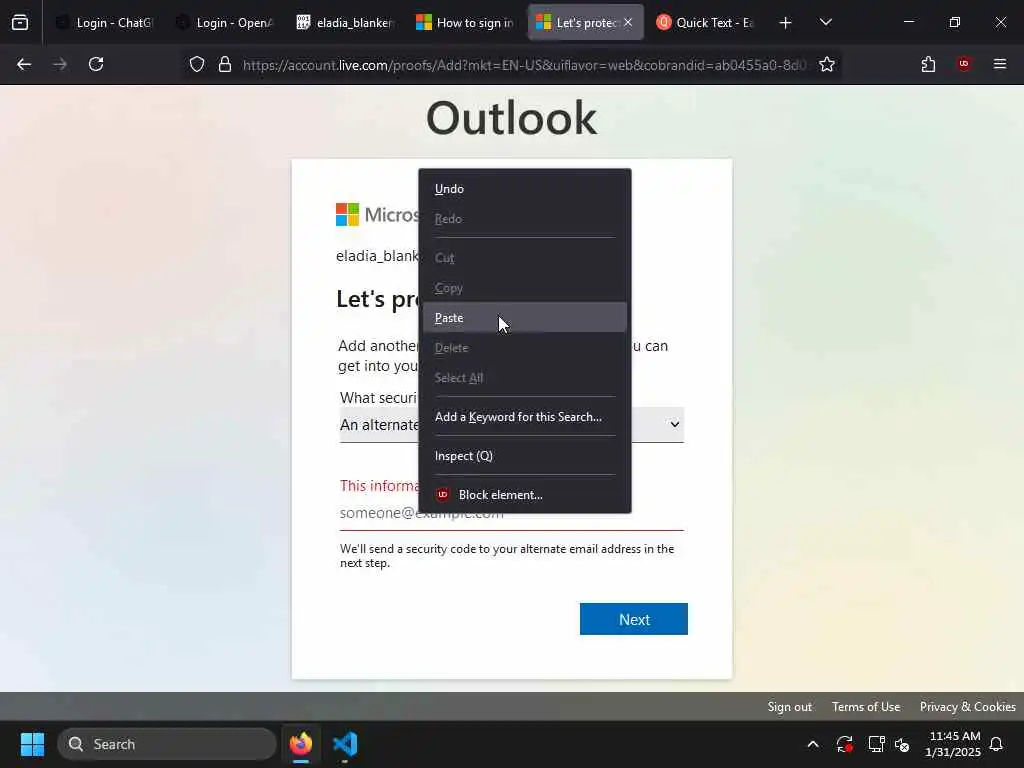Screen dimensions: 1024x768
Task: Go back to previous page
Action: (24, 64)
